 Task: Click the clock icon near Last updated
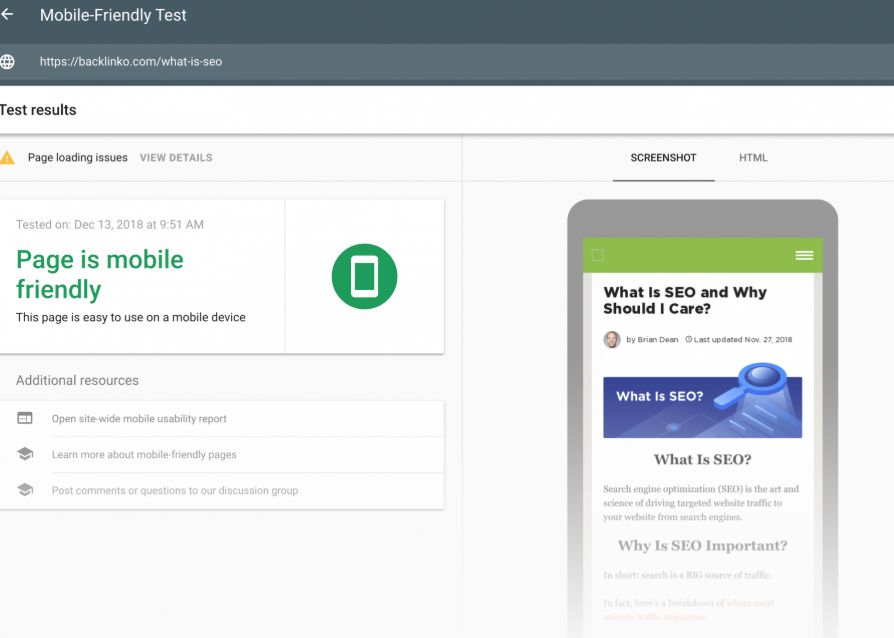688,339
